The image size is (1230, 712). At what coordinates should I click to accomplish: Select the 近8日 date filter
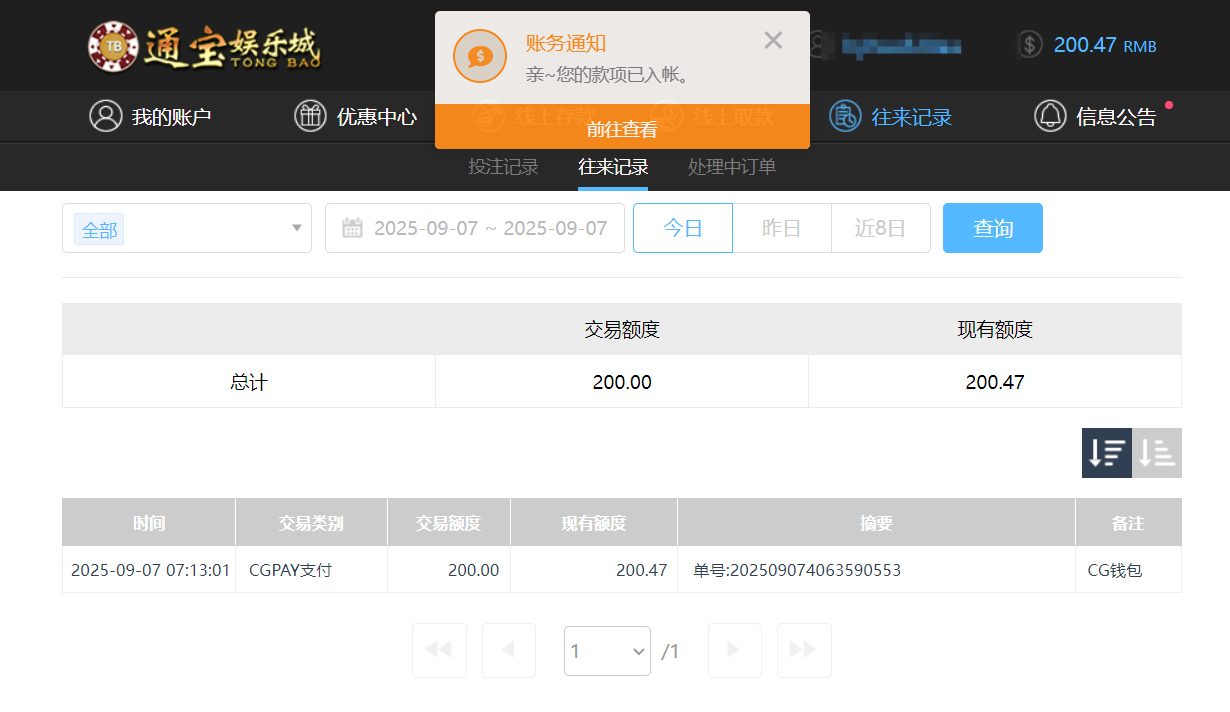pos(881,228)
